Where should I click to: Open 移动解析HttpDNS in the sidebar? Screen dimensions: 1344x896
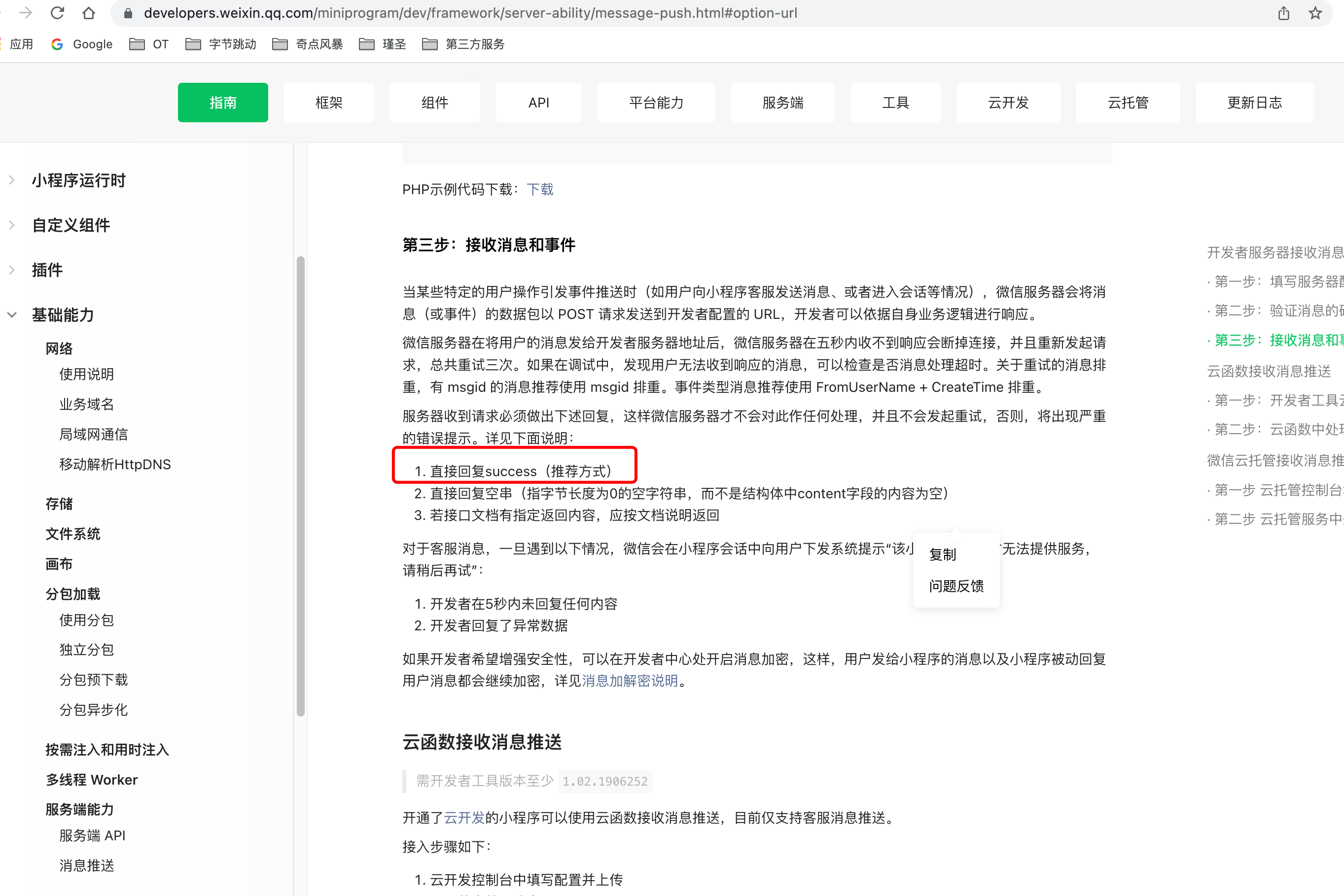[115, 464]
